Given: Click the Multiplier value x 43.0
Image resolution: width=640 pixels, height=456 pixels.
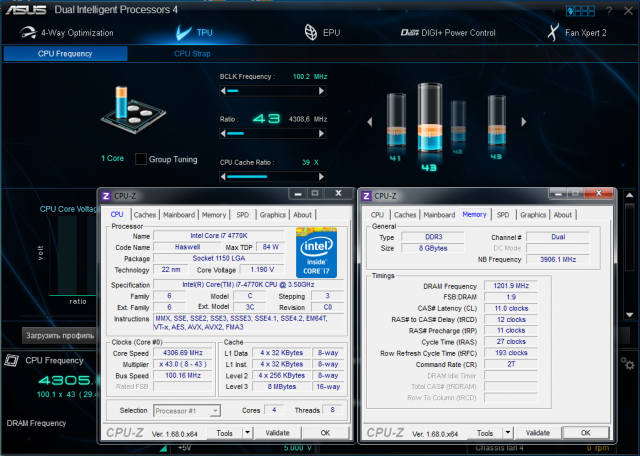Looking at the screenshot, I should pyautogui.click(x=182, y=364).
